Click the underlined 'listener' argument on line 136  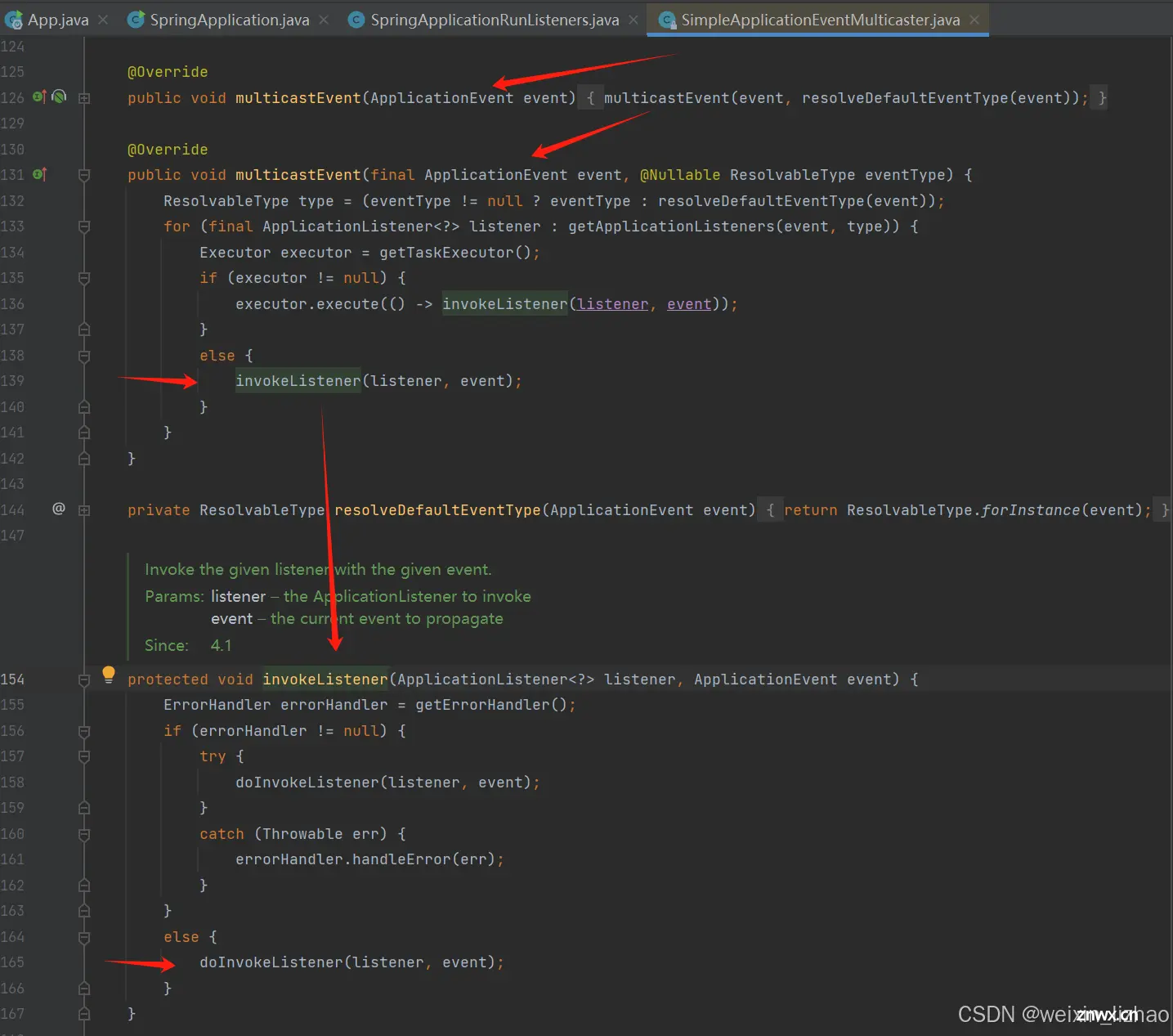point(612,303)
